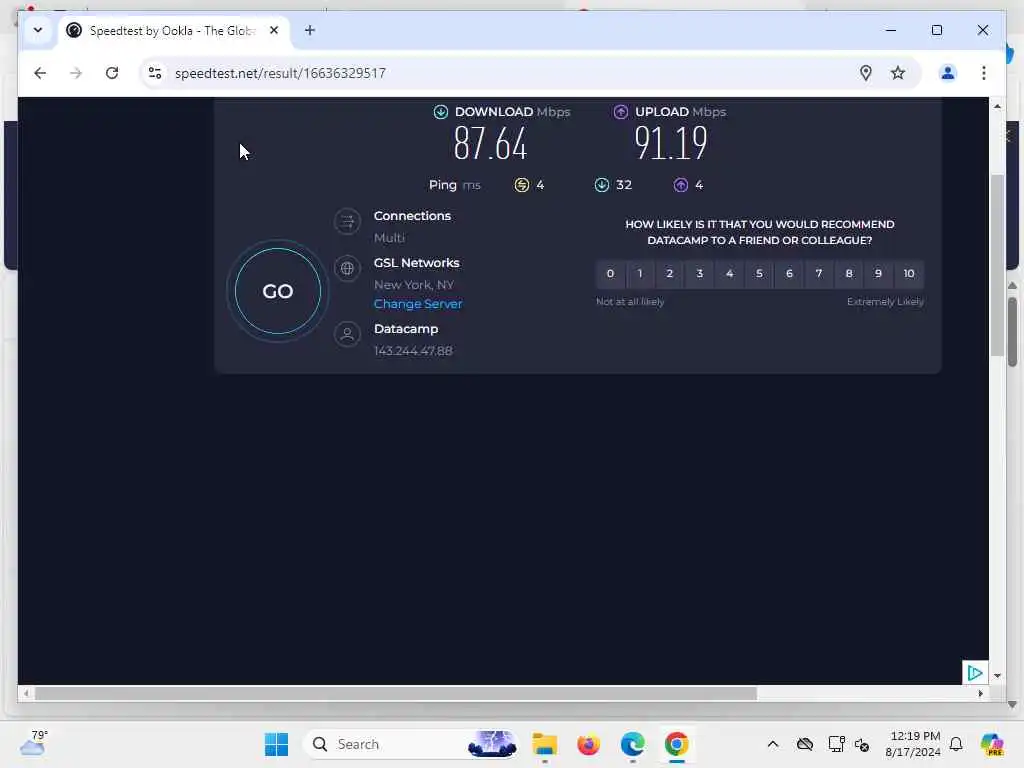Click the IP address 143.244.47.88
1024x768 pixels.
tap(413, 351)
